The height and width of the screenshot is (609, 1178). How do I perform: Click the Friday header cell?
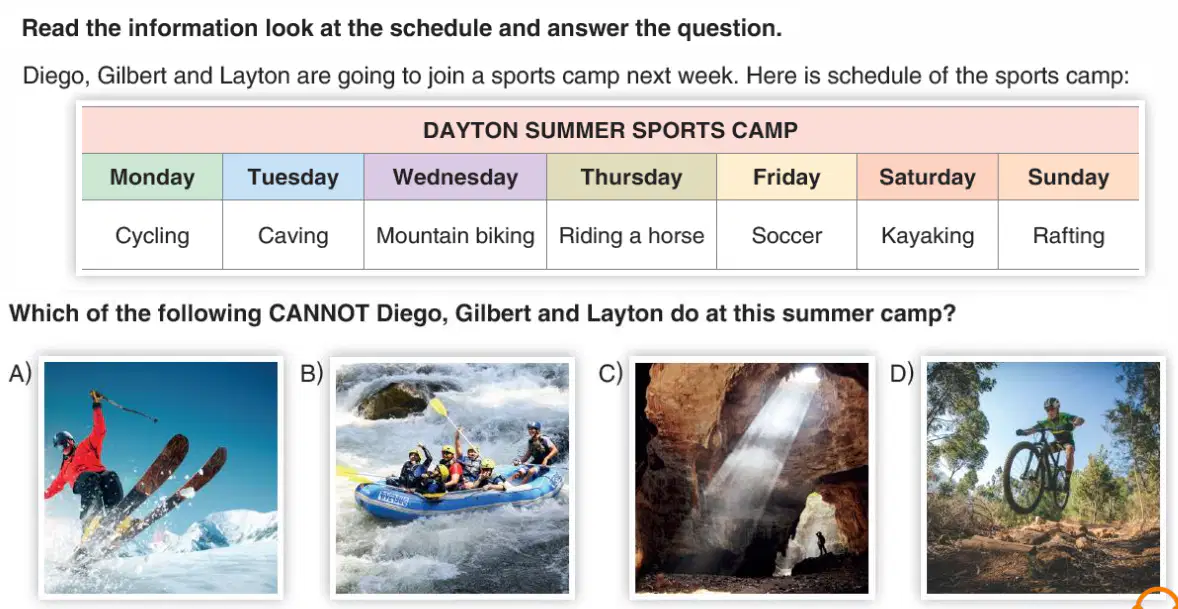click(787, 177)
